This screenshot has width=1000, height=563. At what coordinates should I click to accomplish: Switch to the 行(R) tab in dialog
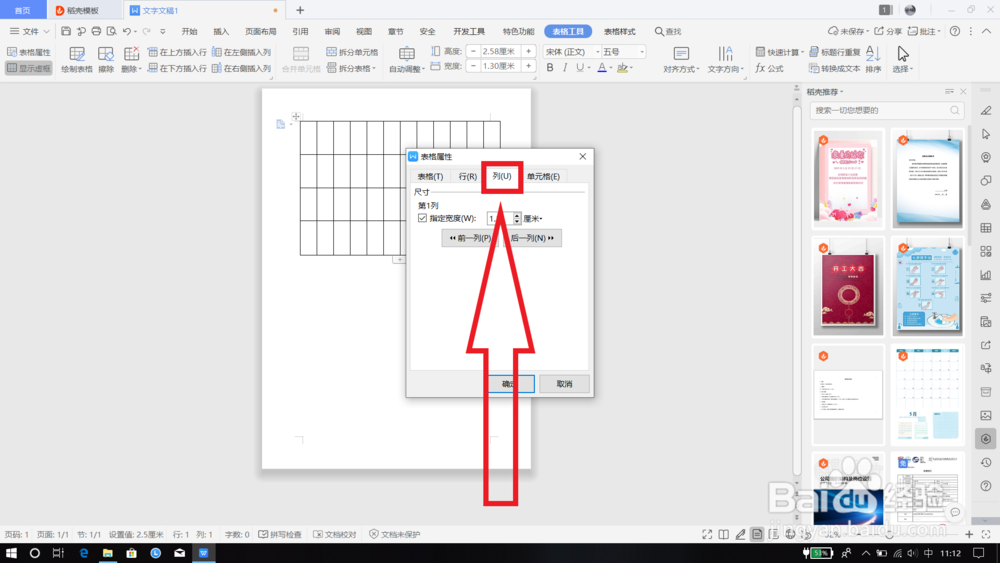467,177
